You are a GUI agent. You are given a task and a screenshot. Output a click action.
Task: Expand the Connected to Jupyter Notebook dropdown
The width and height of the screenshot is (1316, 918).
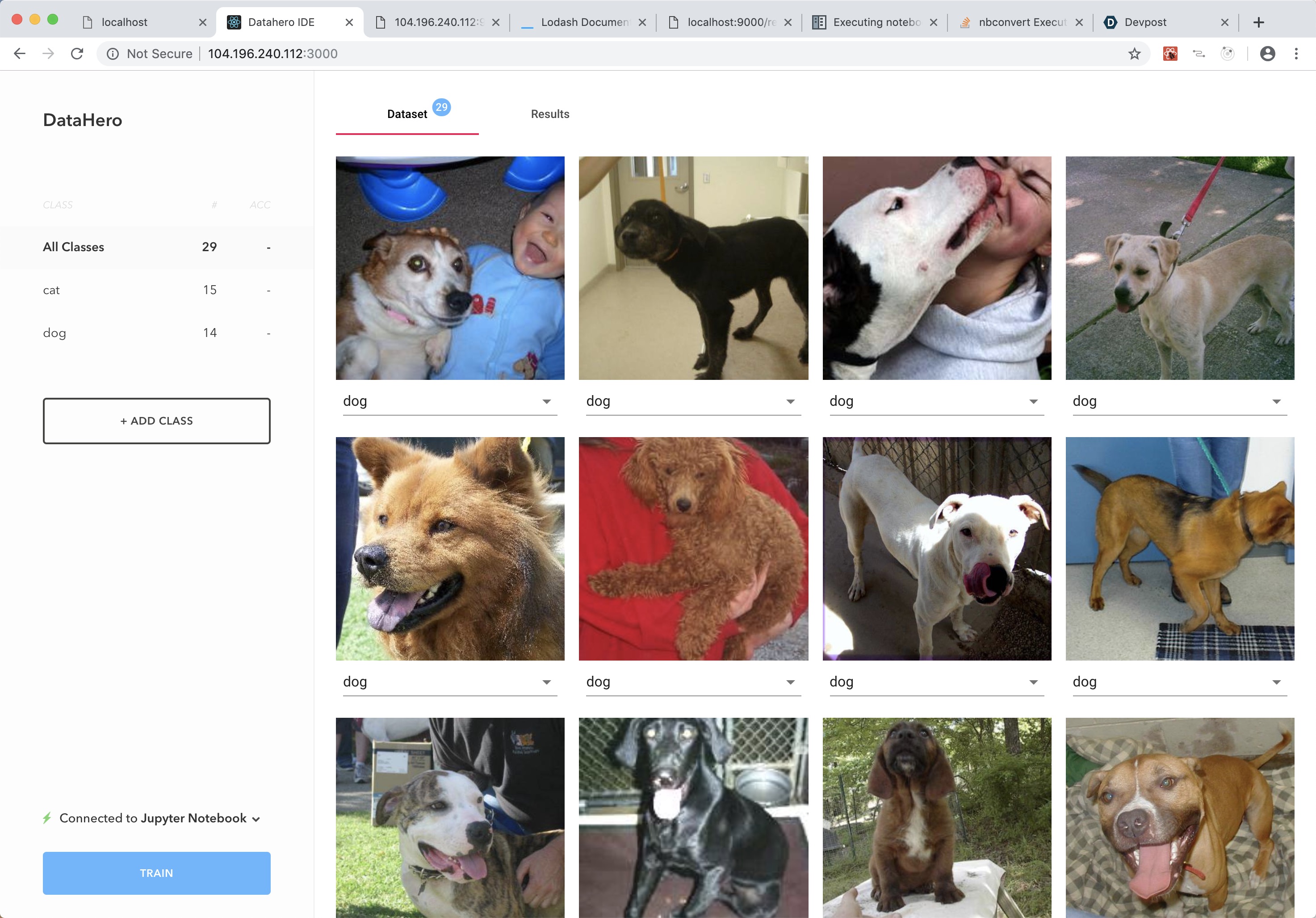coord(256,819)
